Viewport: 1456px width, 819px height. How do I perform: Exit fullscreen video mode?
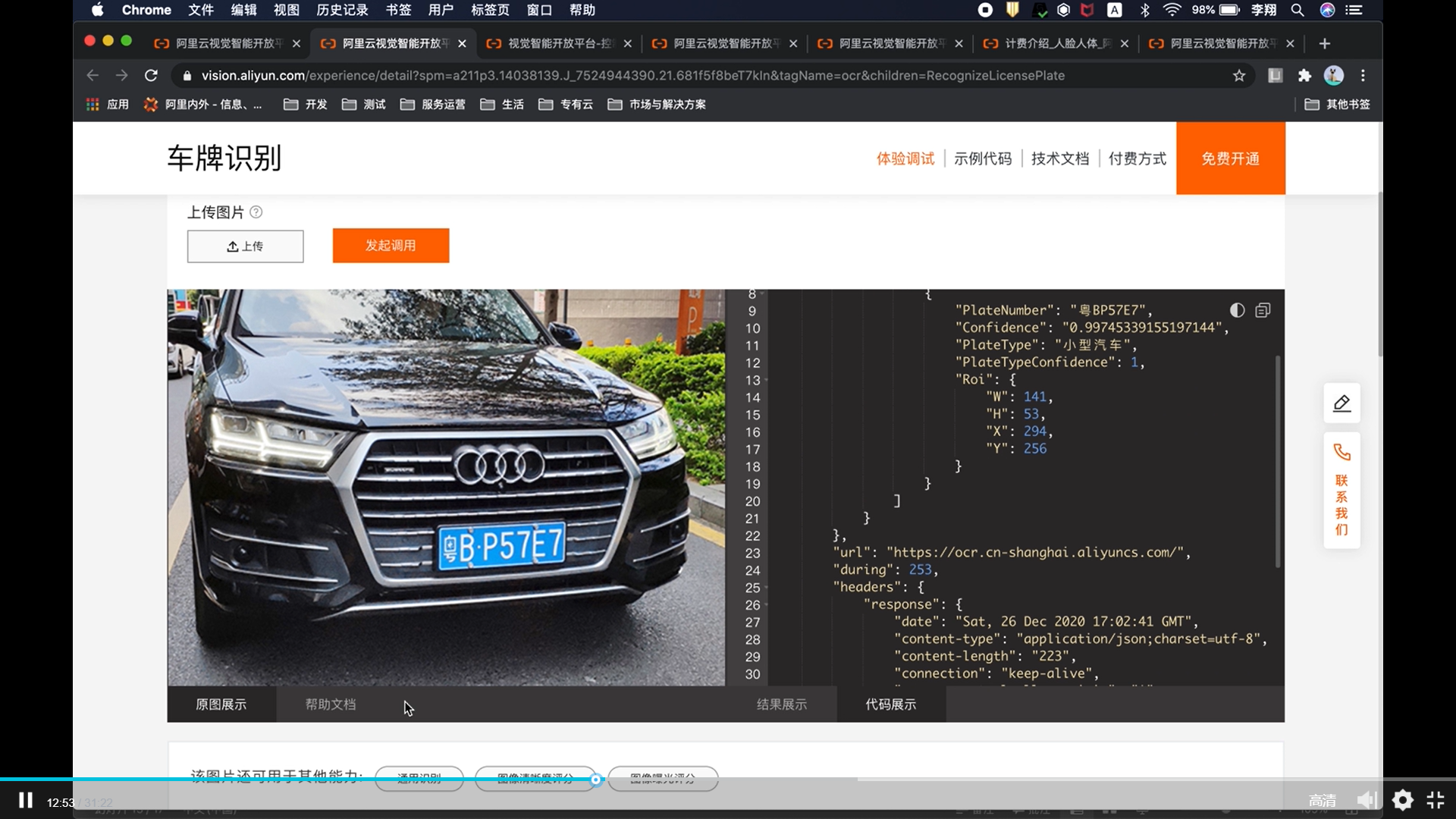[1436, 800]
